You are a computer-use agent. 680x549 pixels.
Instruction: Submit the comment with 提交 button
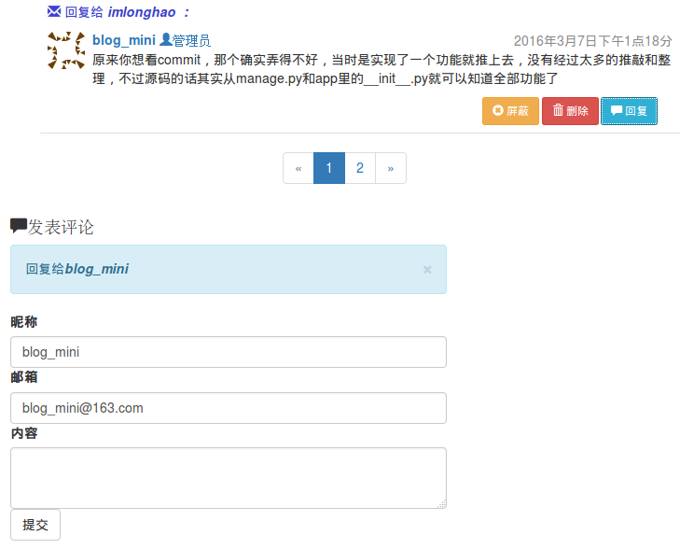pos(35,525)
